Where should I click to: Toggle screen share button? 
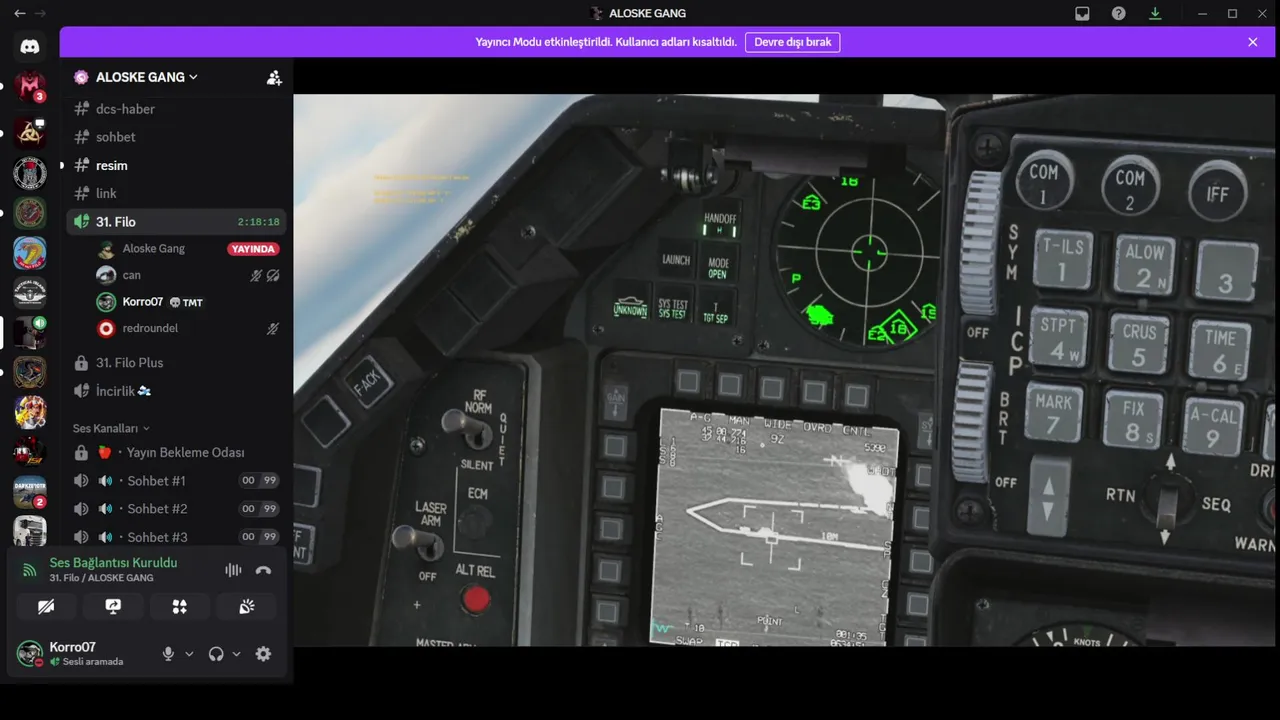tap(113, 606)
